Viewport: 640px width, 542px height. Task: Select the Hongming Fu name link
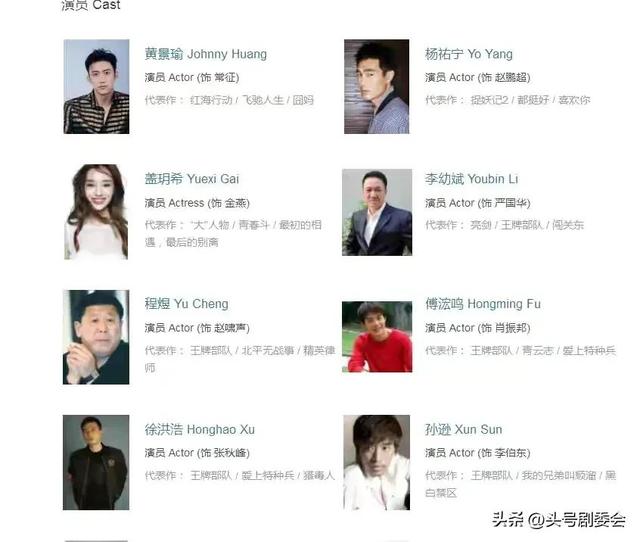tap(483, 304)
